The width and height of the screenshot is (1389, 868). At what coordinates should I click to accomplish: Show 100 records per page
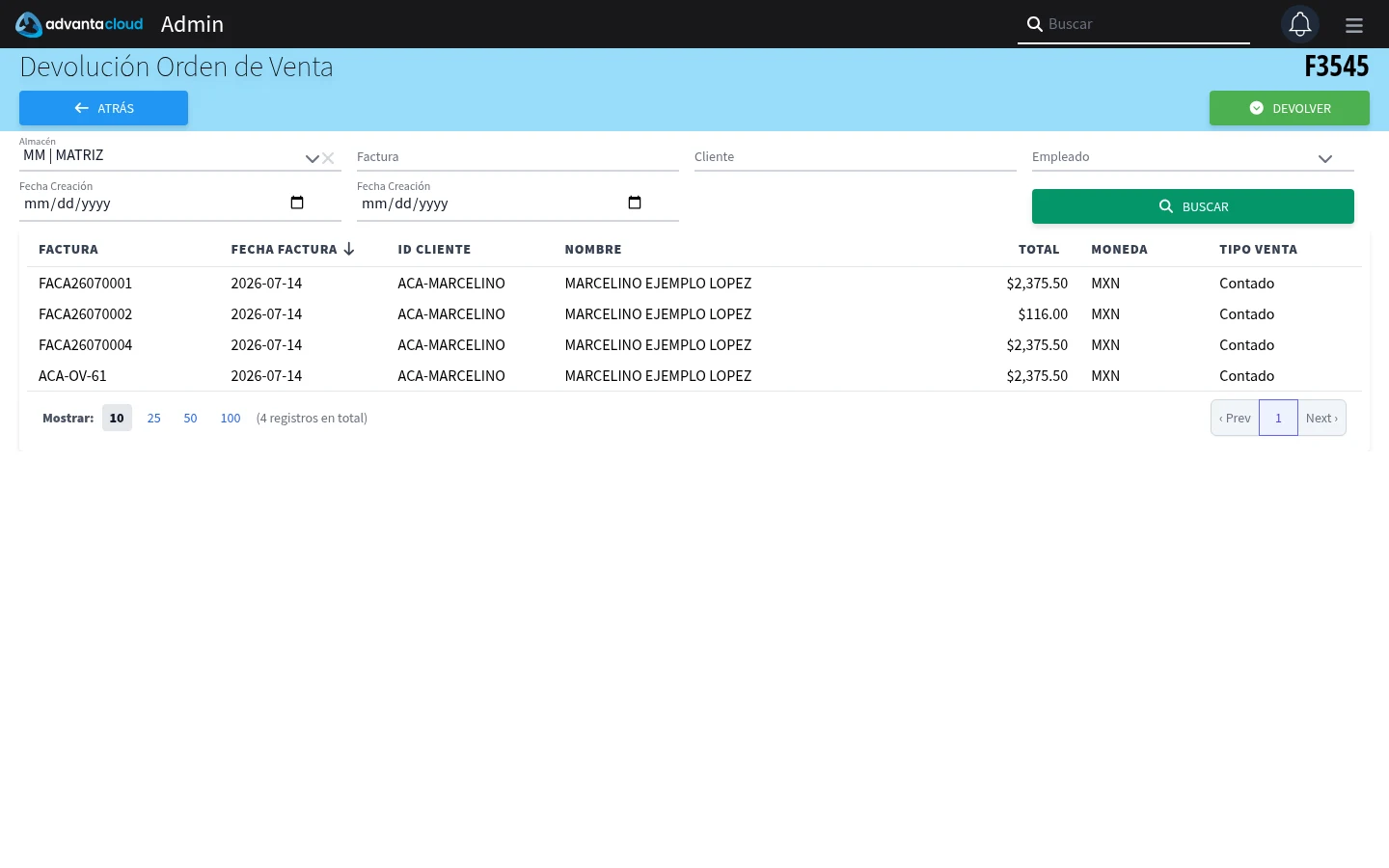pyautogui.click(x=230, y=418)
